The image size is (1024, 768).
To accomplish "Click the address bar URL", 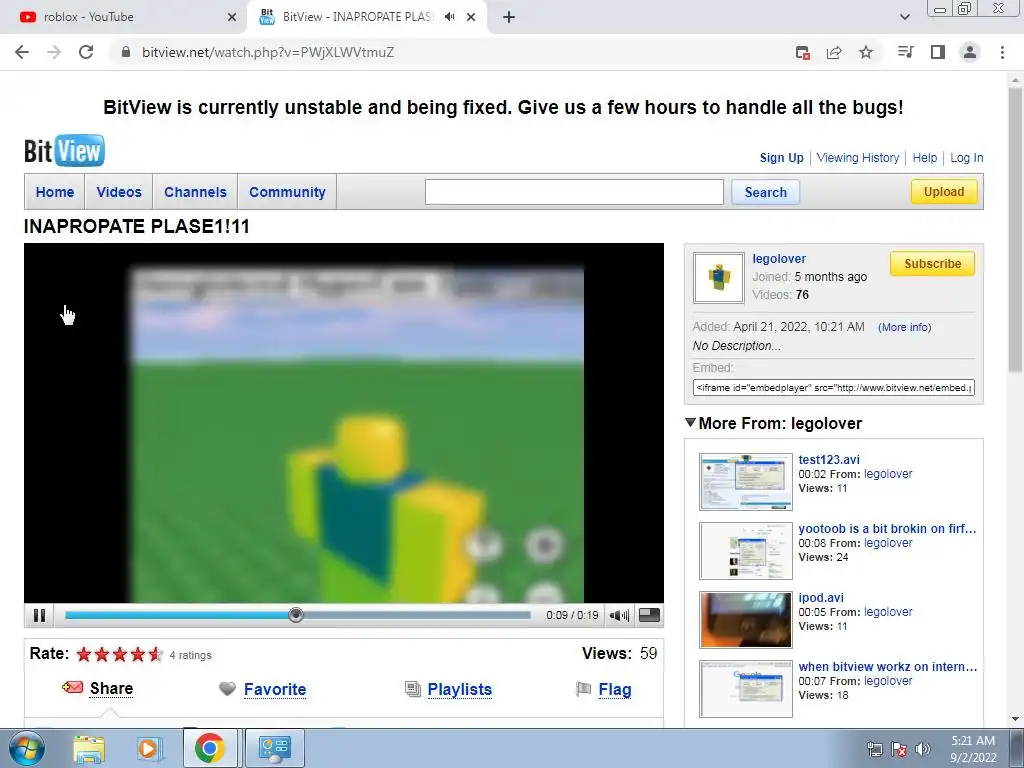I will pos(268,52).
